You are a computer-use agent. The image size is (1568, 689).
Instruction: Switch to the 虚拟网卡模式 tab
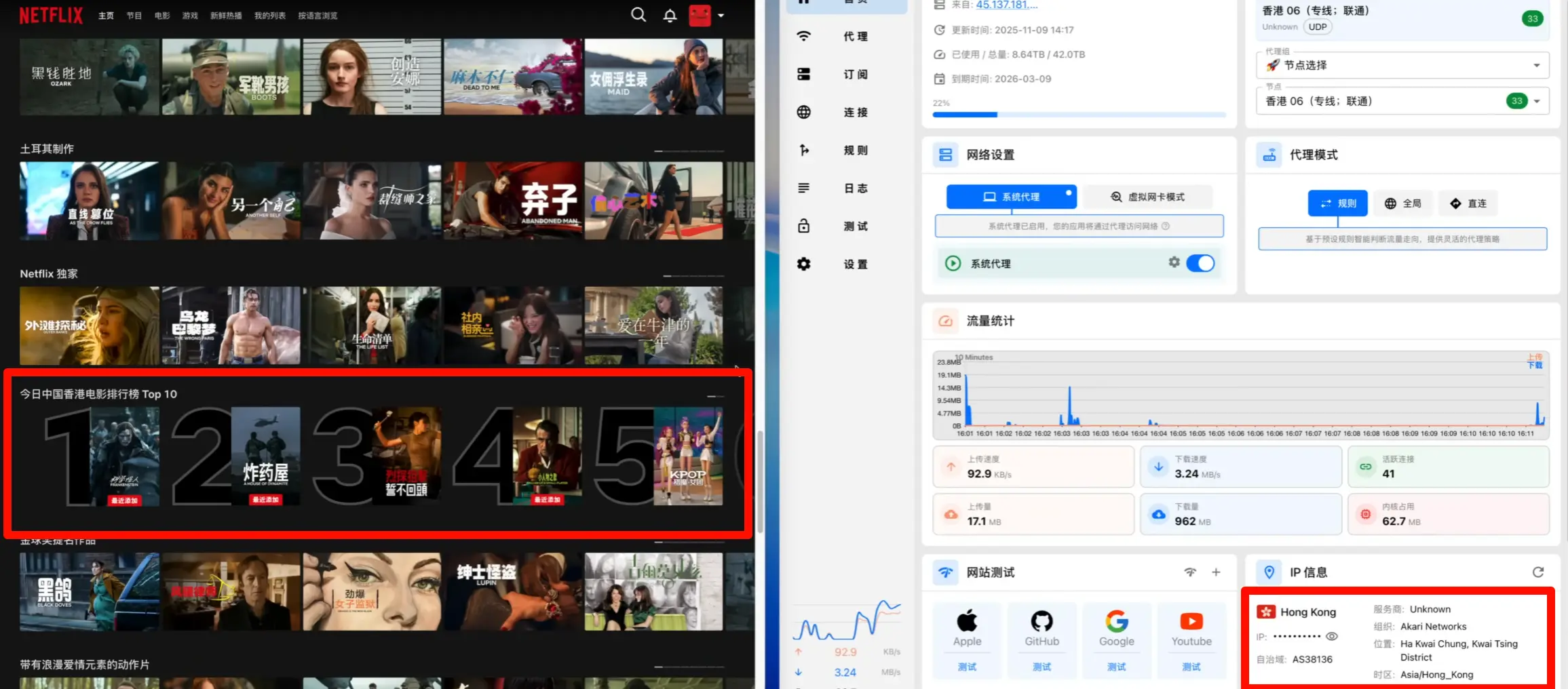1147,197
